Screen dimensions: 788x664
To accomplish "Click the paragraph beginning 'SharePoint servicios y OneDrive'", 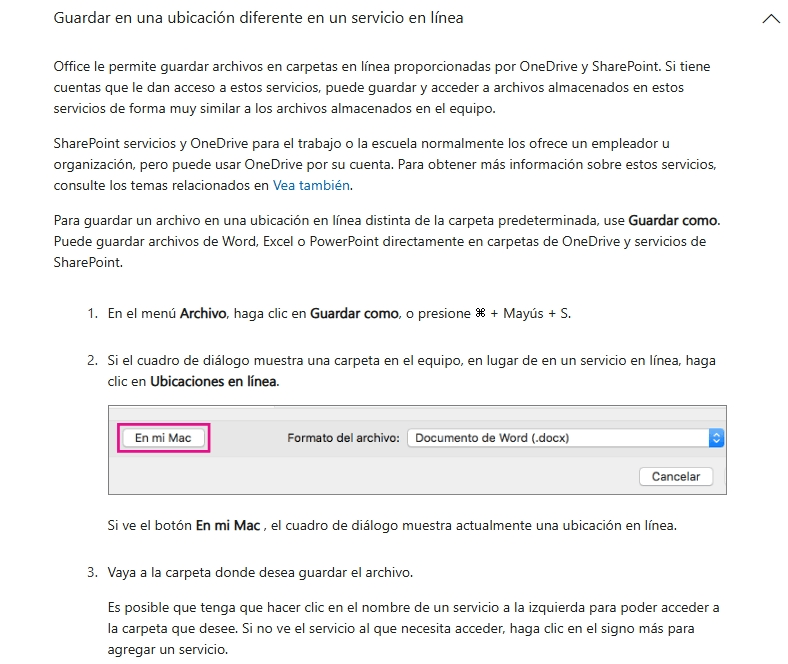I will pyautogui.click(x=385, y=164).
